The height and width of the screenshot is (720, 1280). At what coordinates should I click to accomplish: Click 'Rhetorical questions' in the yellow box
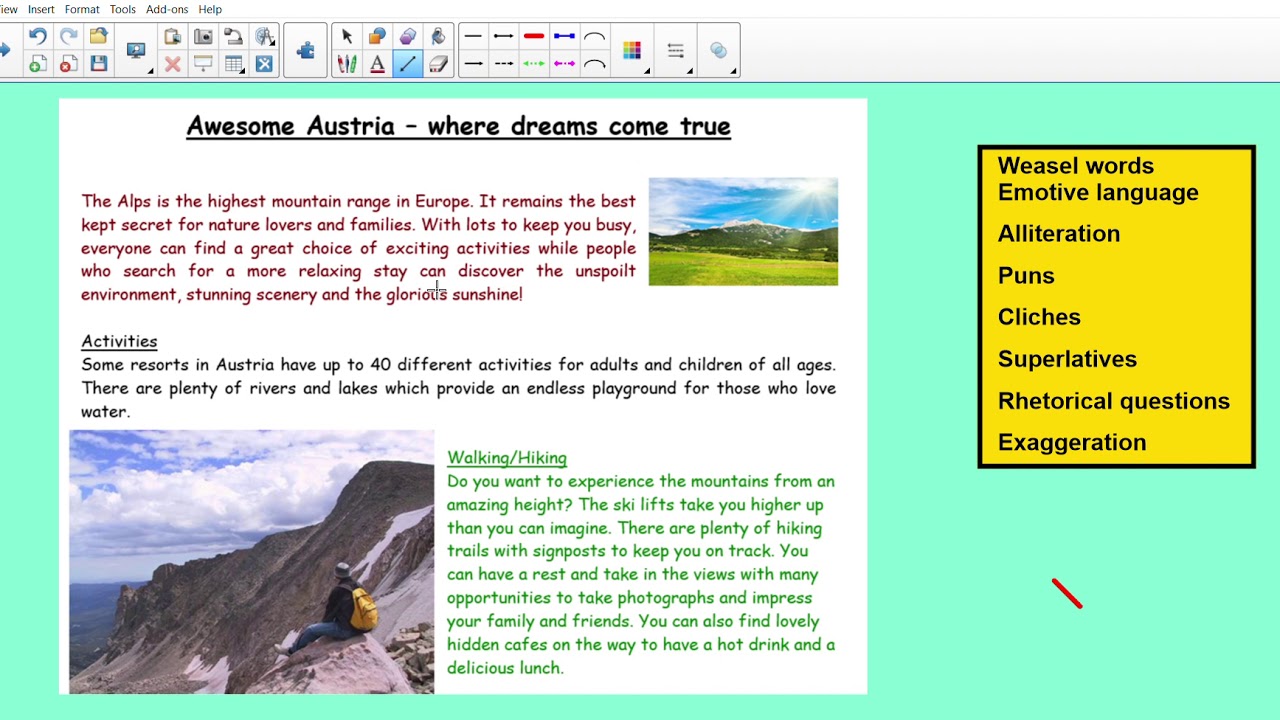tap(1114, 401)
